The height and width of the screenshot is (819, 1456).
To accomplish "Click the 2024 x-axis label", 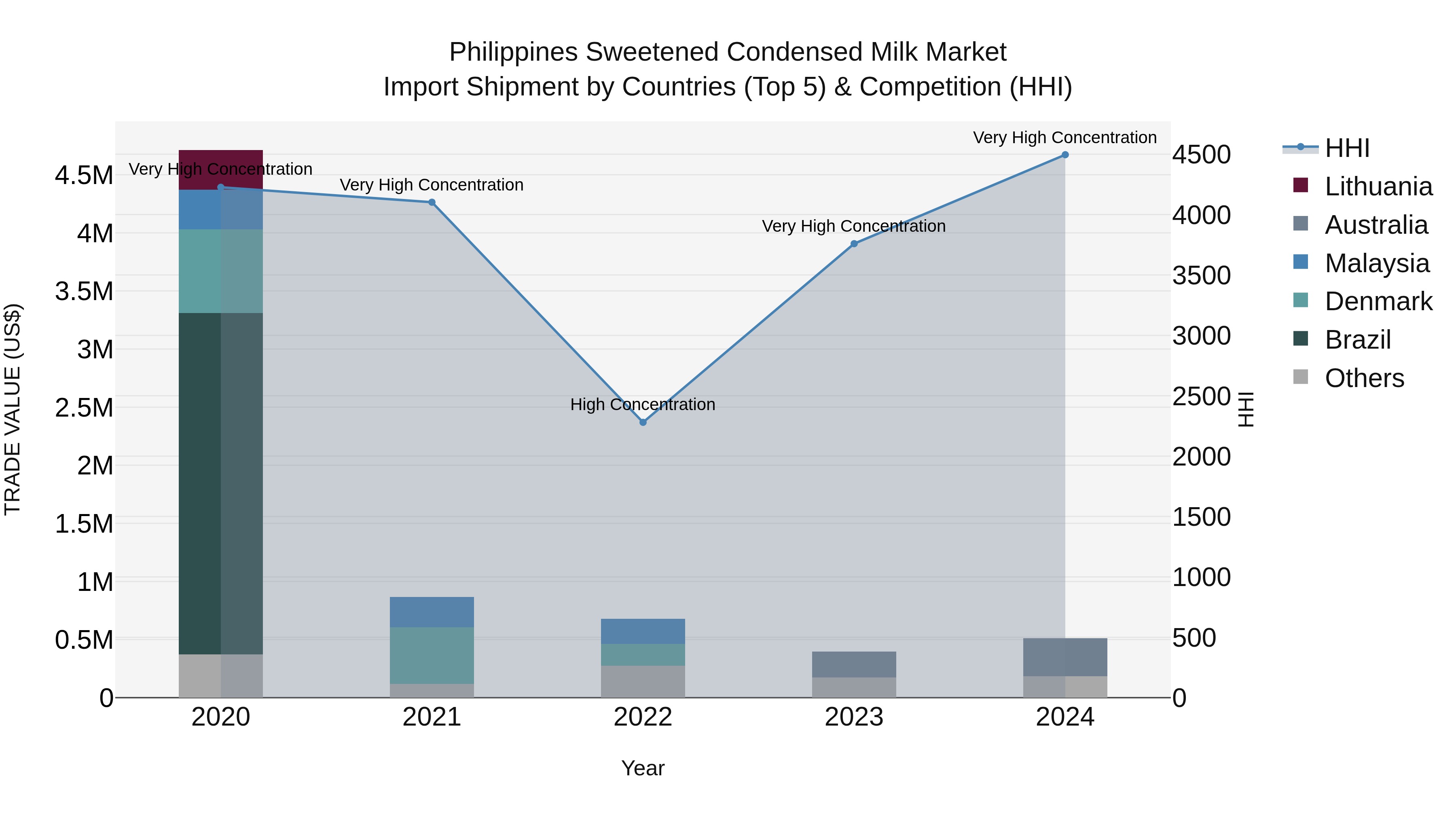I will [1065, 717].
